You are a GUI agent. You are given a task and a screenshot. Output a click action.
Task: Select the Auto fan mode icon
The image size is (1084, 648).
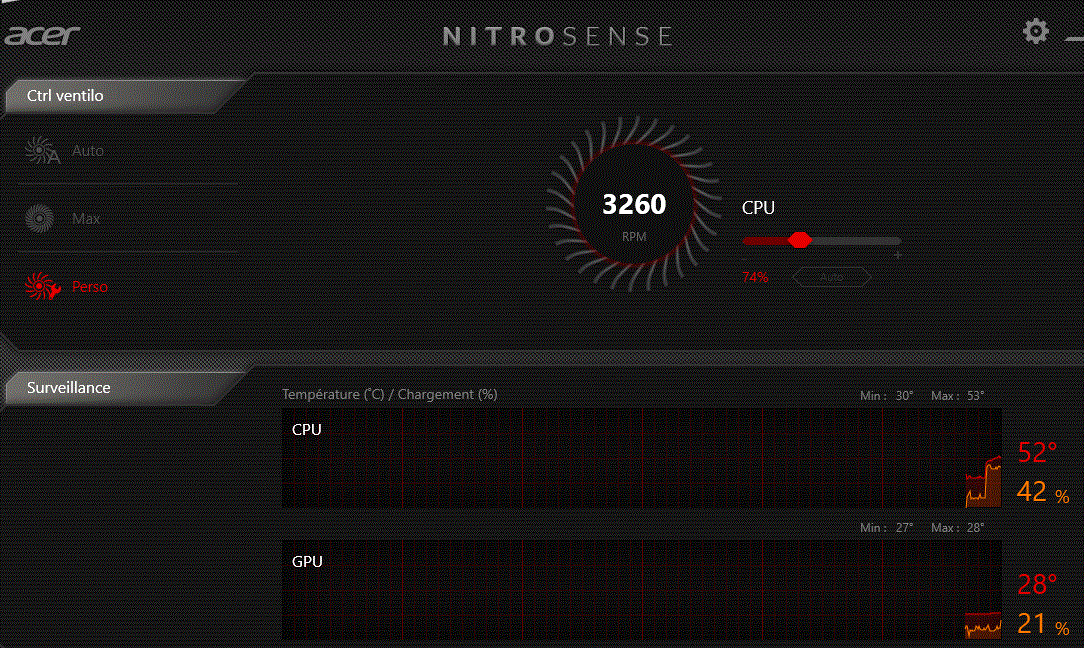[42, 150]
